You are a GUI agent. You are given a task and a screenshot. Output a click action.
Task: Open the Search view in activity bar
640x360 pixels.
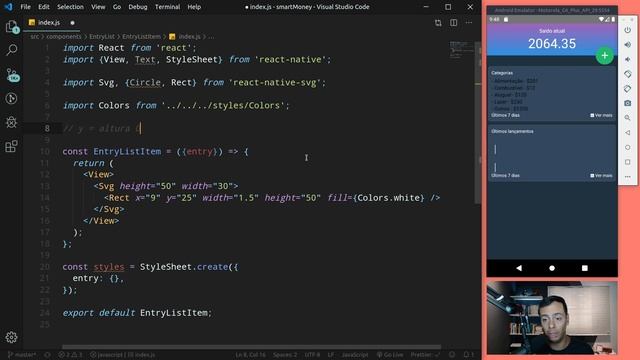point(11,50)
